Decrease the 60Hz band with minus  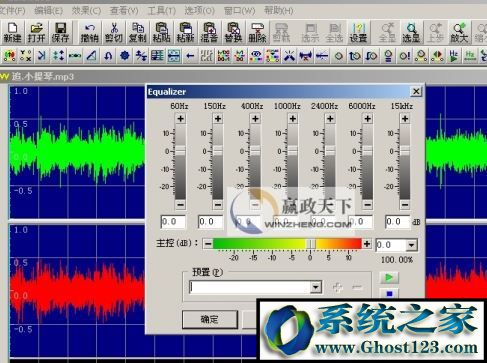click(181, 204)
